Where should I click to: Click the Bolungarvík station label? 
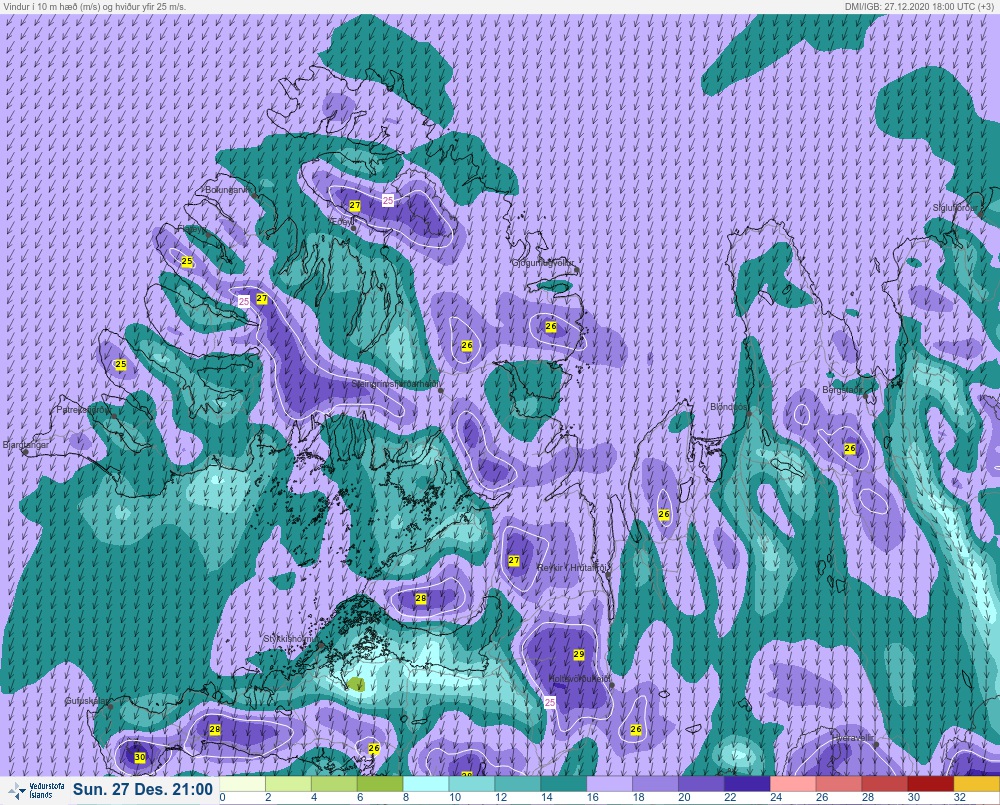(x=228, y=189)
